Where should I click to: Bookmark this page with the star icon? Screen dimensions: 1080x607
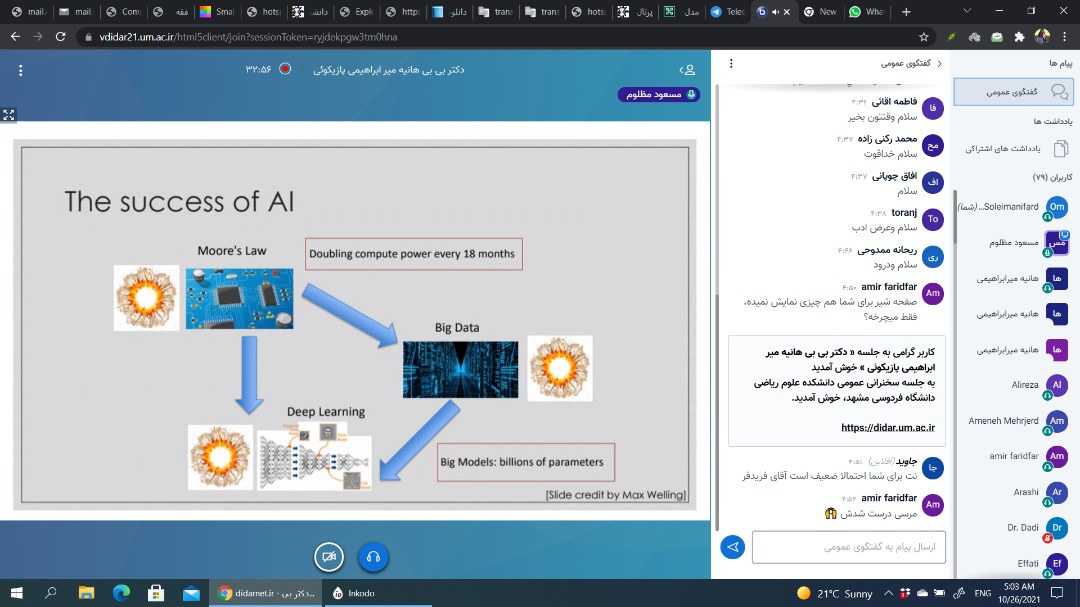point(924,36)
